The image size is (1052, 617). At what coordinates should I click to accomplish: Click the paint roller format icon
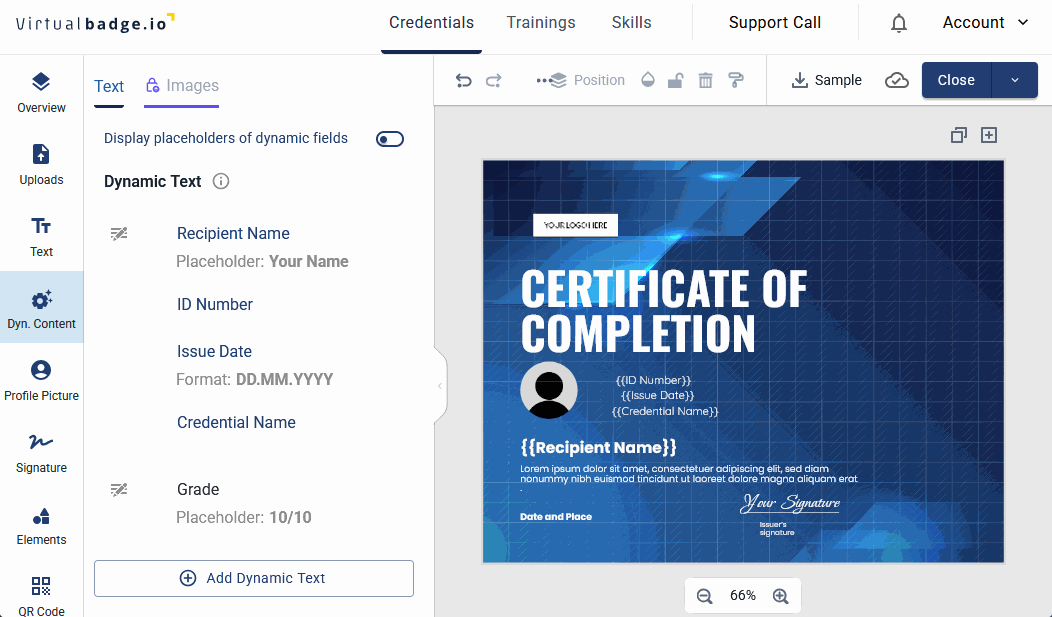click(736, 81)
